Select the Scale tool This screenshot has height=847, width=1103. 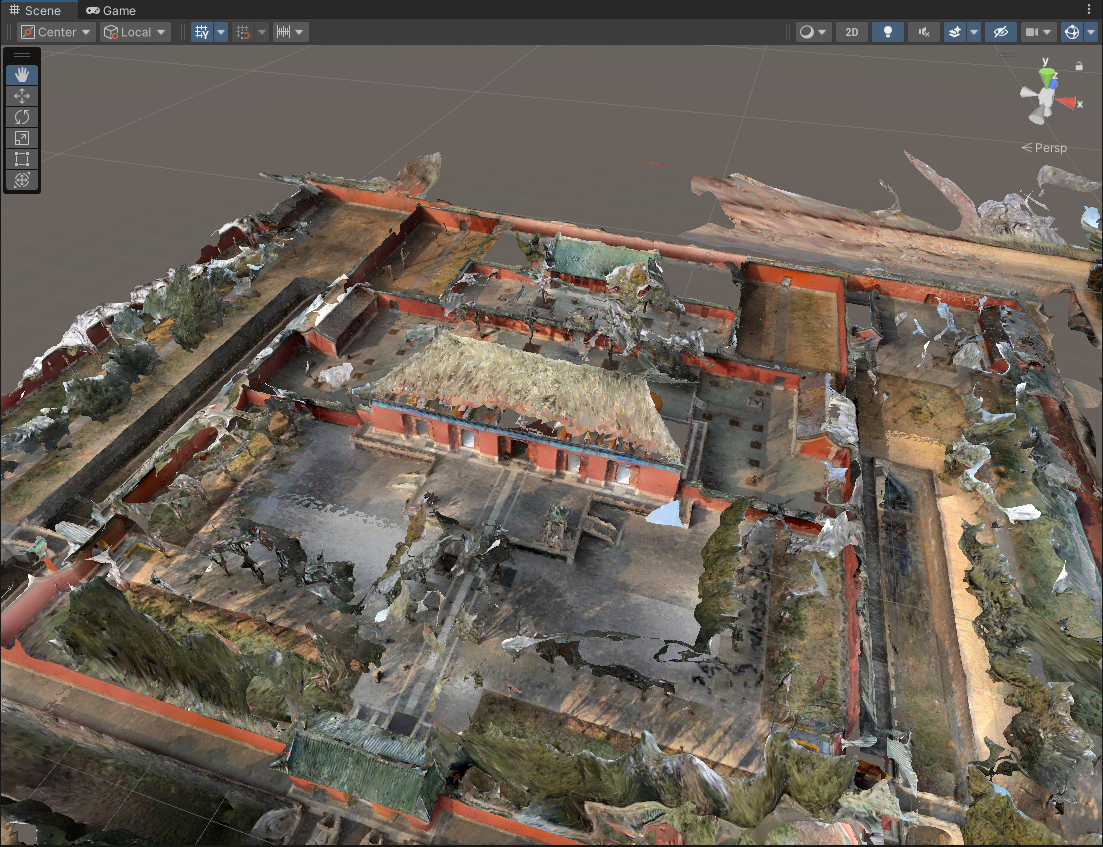(x=22, y=138)
